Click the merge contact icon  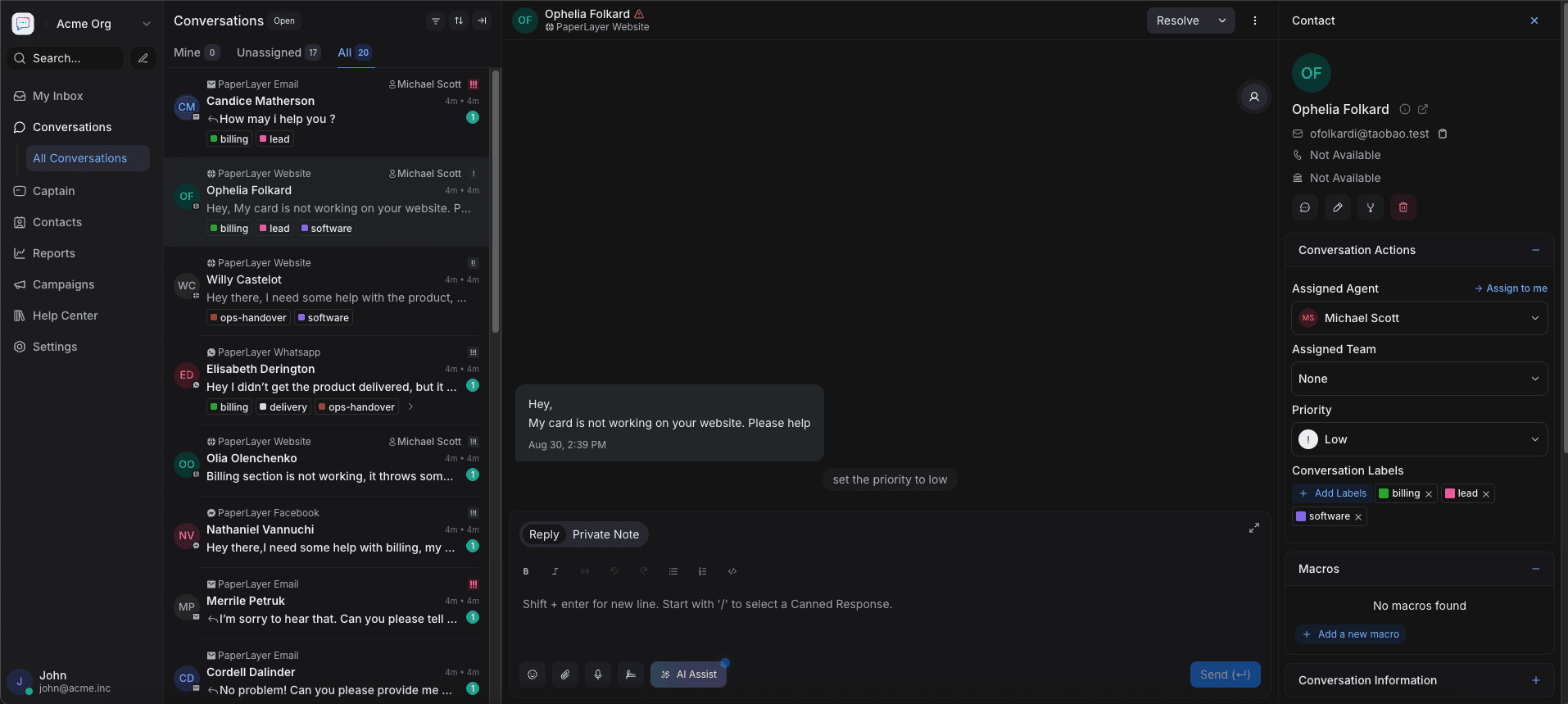[1371, 207]
